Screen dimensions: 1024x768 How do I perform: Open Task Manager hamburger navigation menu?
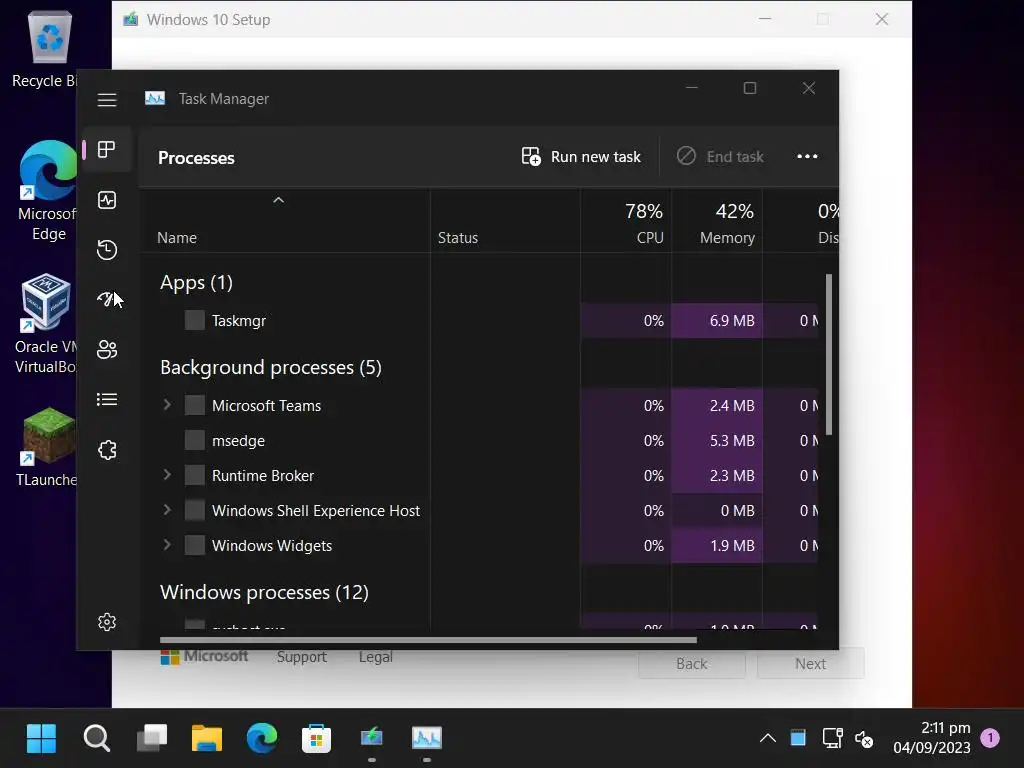(107, 100)
